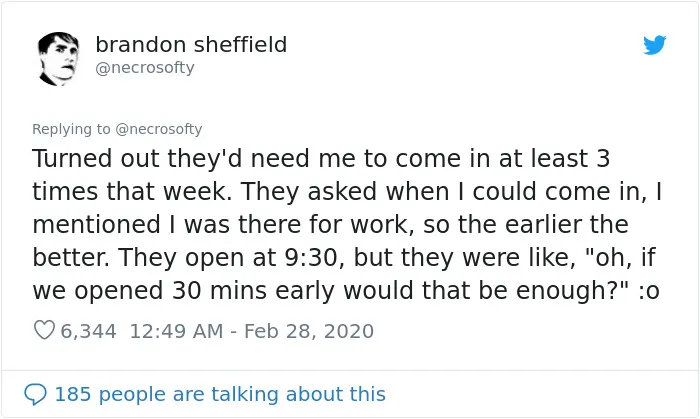Open the @necrosofty handle under the name
The height and width of the screenshot is (419, 700).
(x=145, y=68)
